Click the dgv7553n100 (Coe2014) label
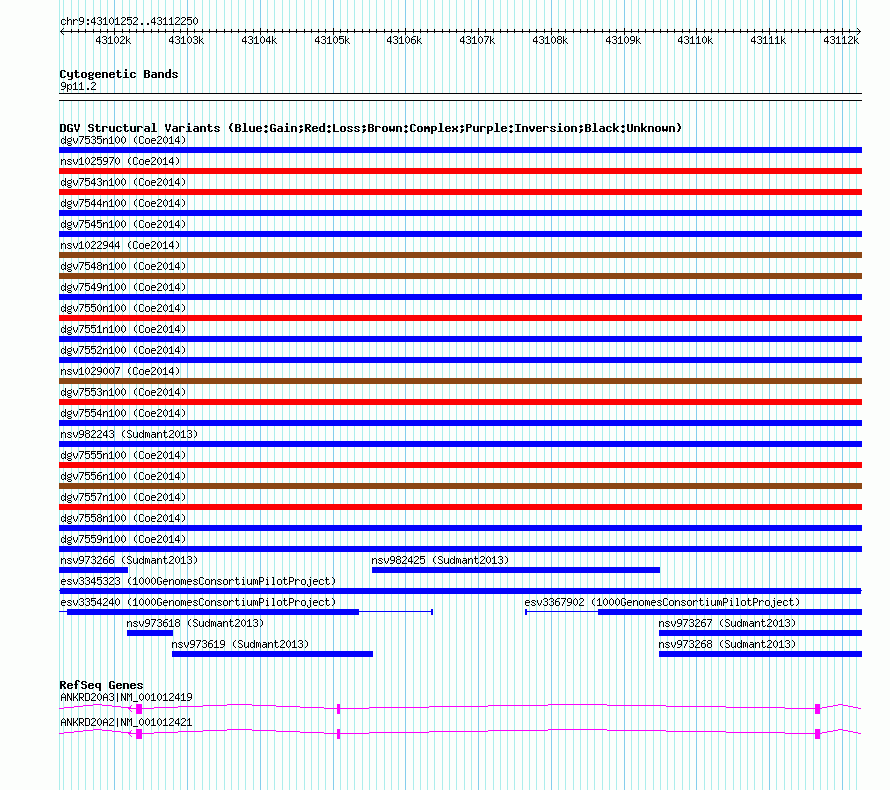Screen dimensions: 890x790 (x=123, y=392)
